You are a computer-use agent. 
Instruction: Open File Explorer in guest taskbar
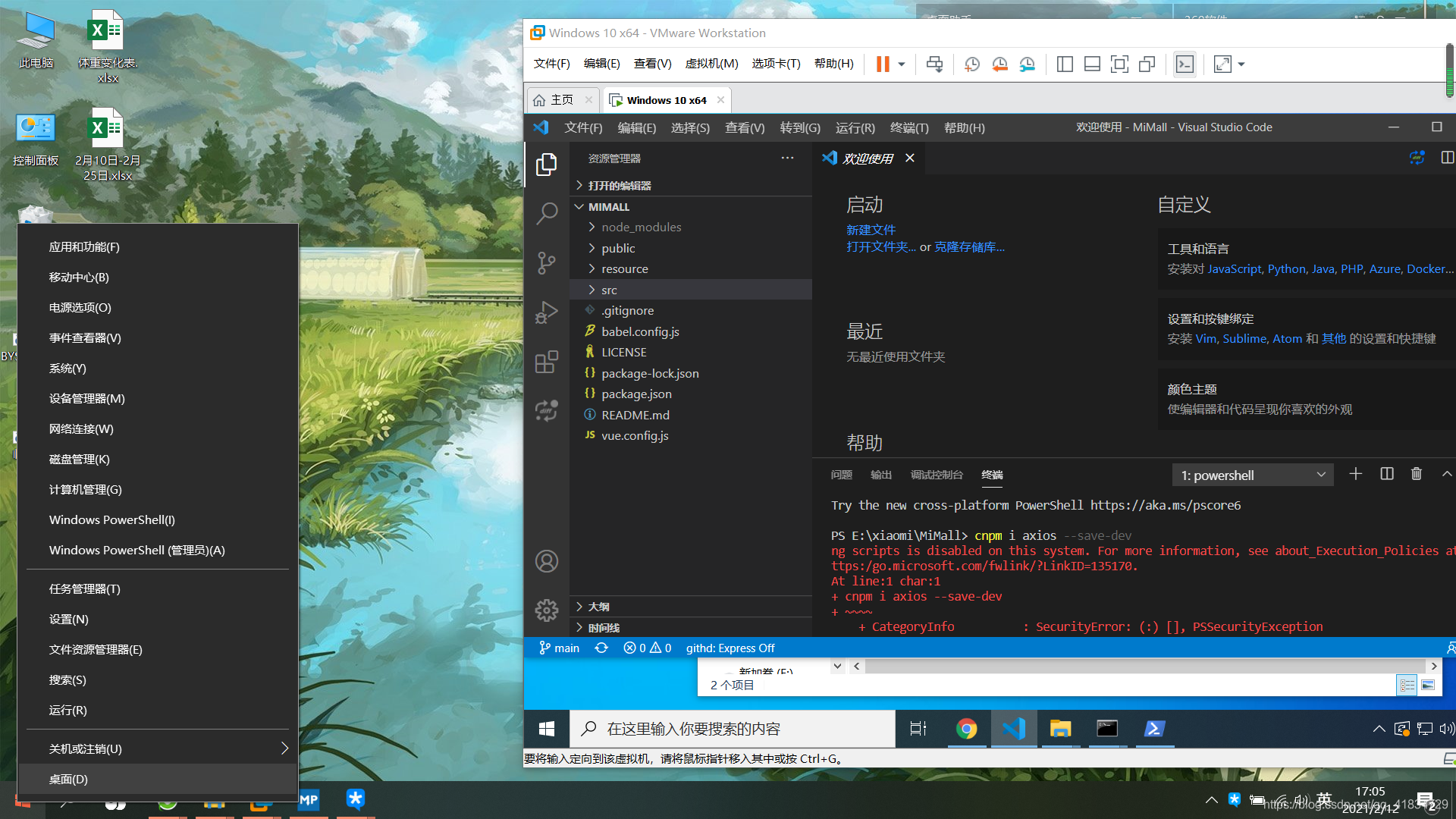coord(1060,730)
